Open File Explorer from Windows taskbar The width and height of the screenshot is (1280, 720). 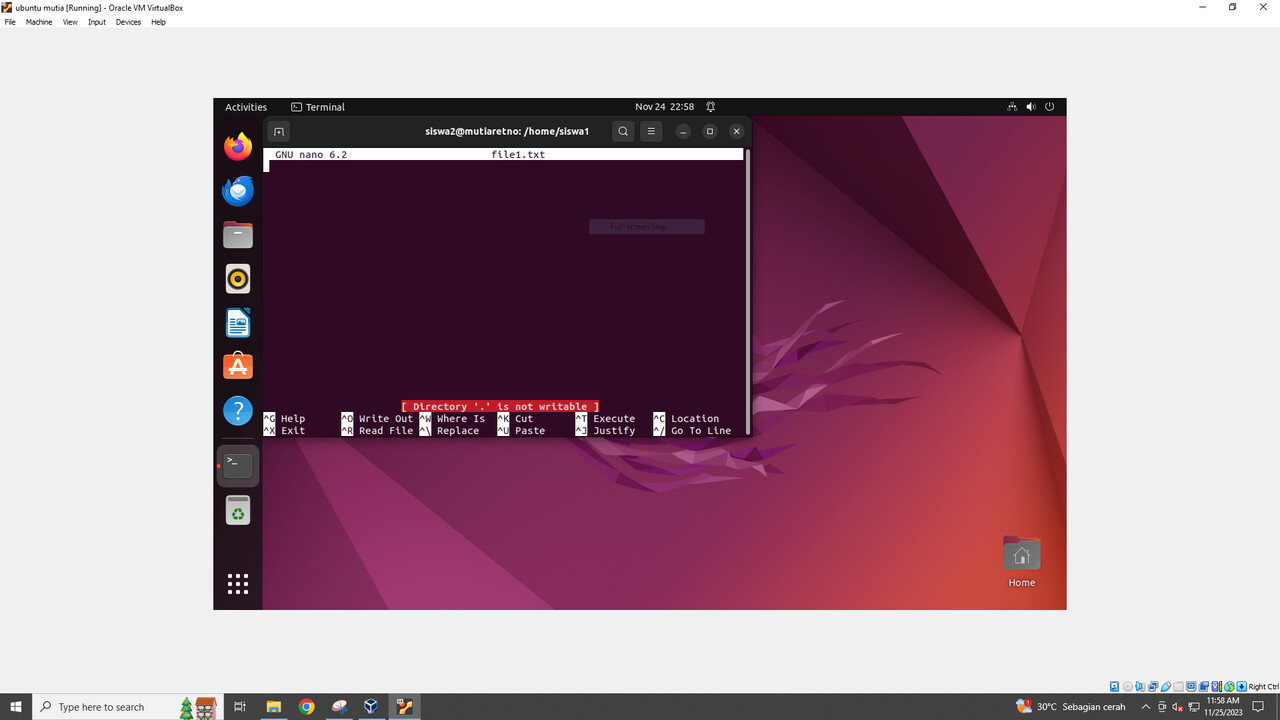pos(273,707)
